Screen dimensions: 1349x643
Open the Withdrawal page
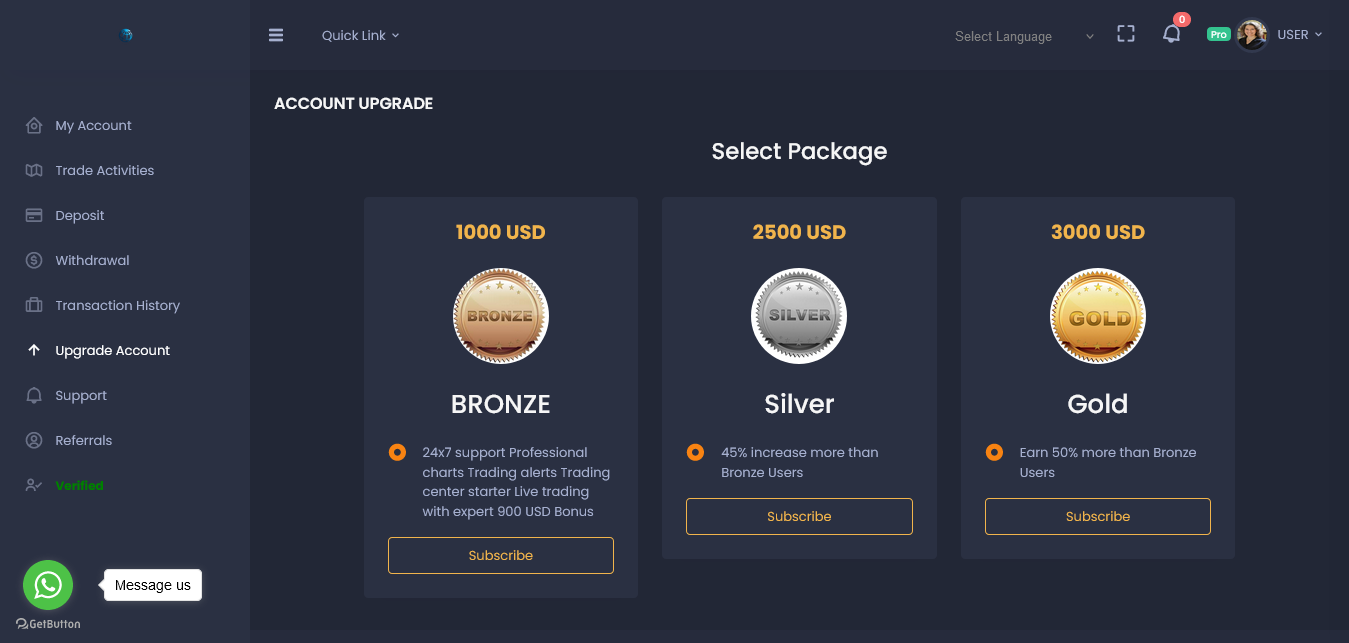[x=92, y=260]
